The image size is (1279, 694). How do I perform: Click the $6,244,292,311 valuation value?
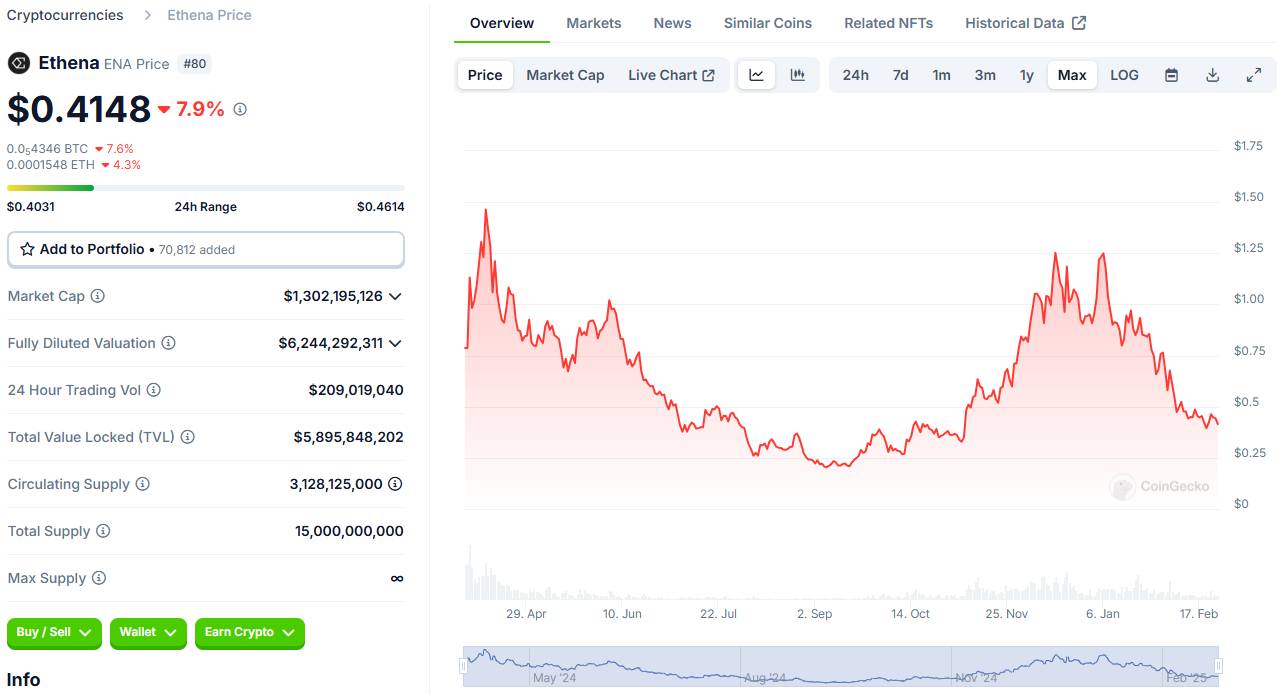click(x=331, y=343)
